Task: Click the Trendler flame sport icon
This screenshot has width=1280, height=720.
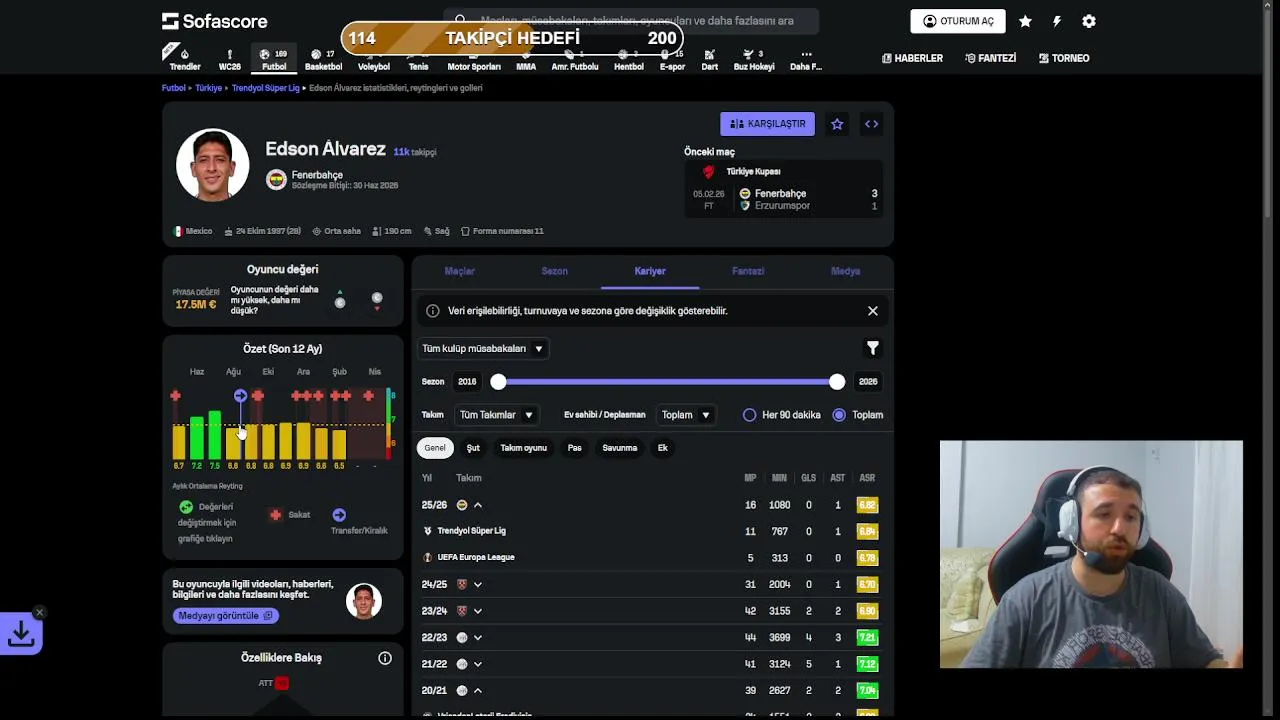Action: [185, 59]
